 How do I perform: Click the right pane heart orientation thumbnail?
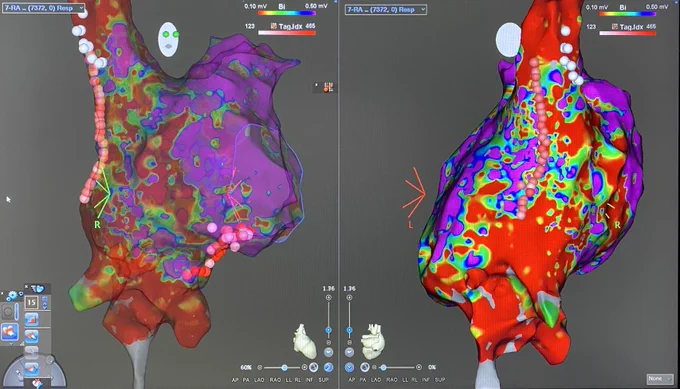(x=373, y=341)
